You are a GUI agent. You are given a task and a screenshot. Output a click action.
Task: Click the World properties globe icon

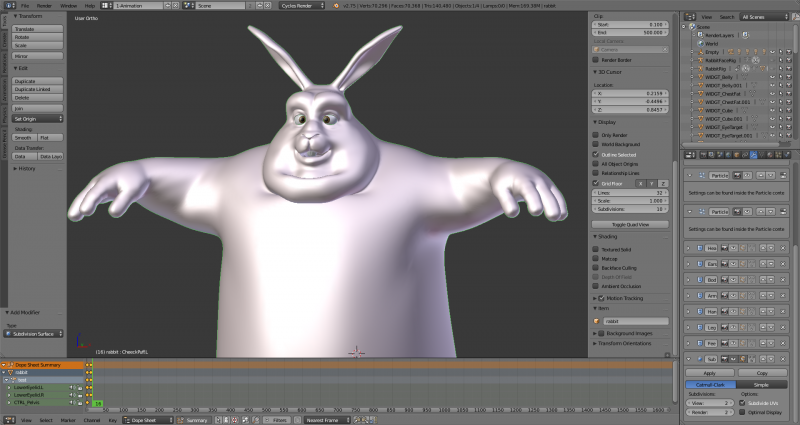point(729,155)
